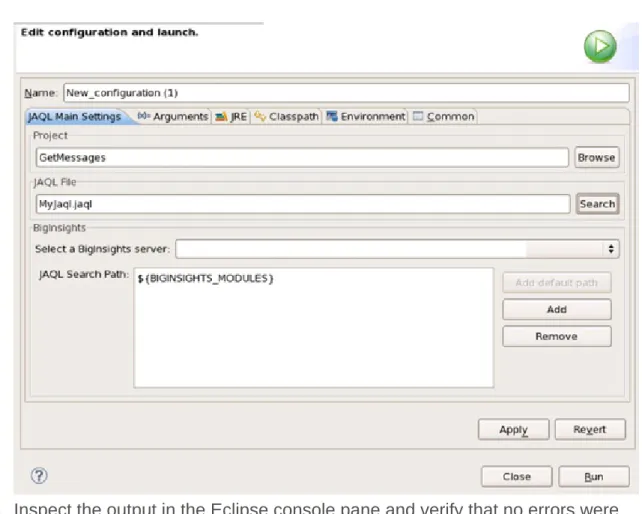Image resolution: width=642 pixels, height=514 pixels.
Task: Click the Environment tab icon
Action: pos(332,116)
